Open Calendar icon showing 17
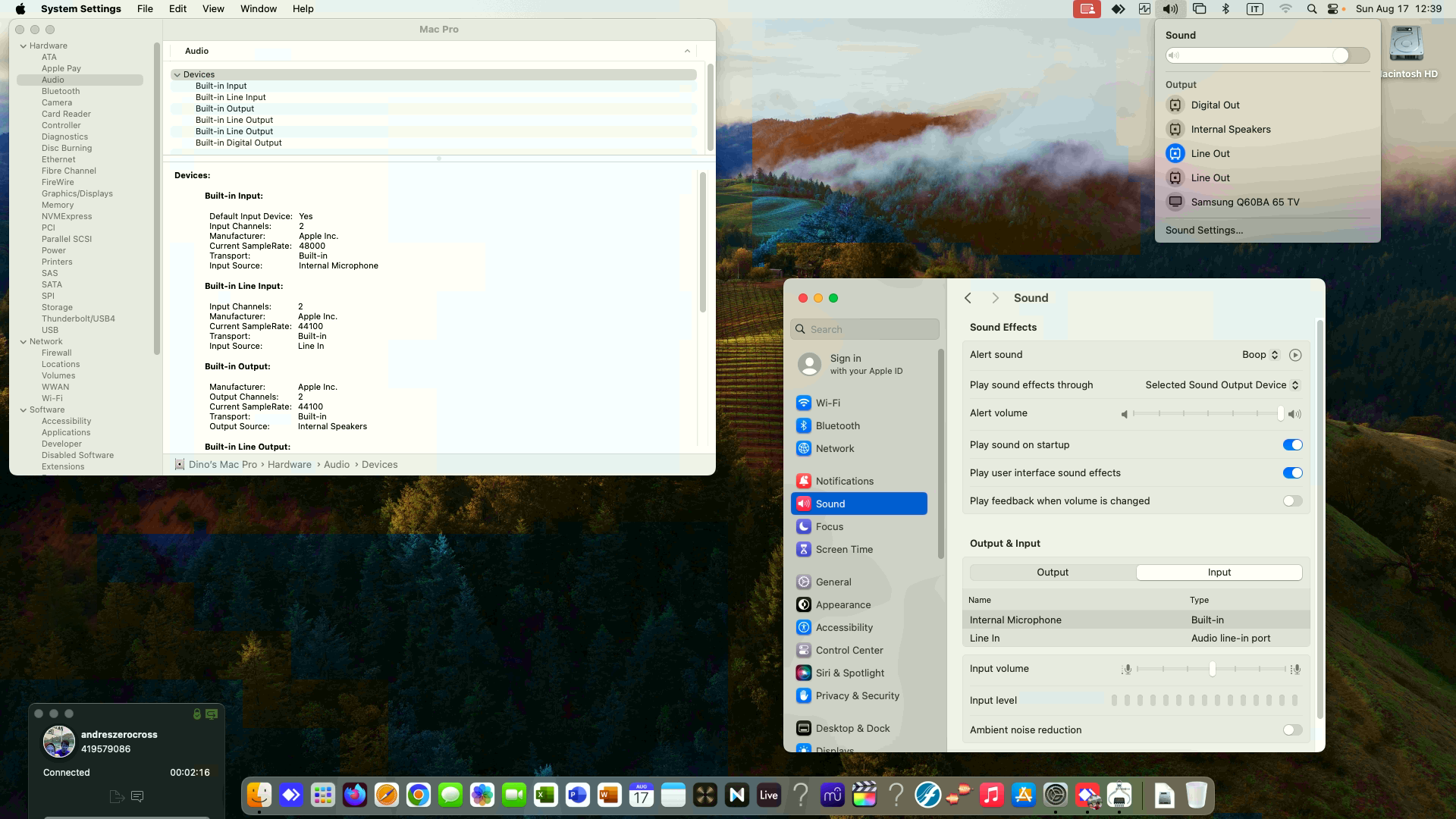The height and width of the screenshot is (819, 1456). click(642, 795)
